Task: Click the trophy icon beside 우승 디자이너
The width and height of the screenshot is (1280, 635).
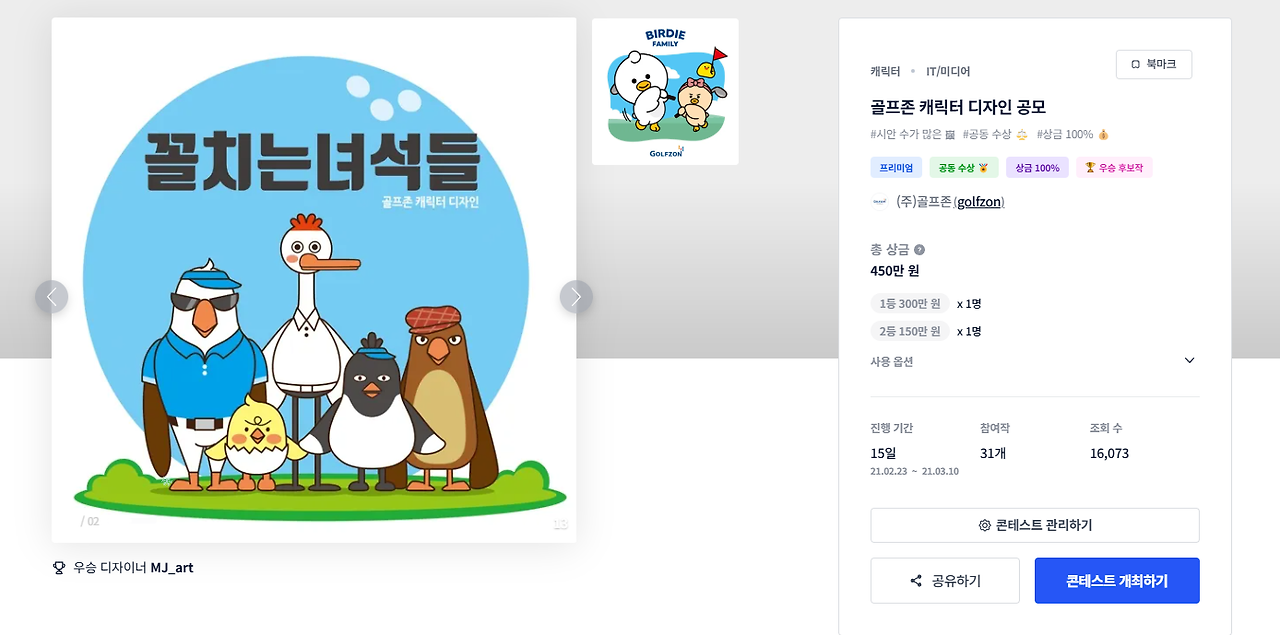Action: tap(59, 567)
